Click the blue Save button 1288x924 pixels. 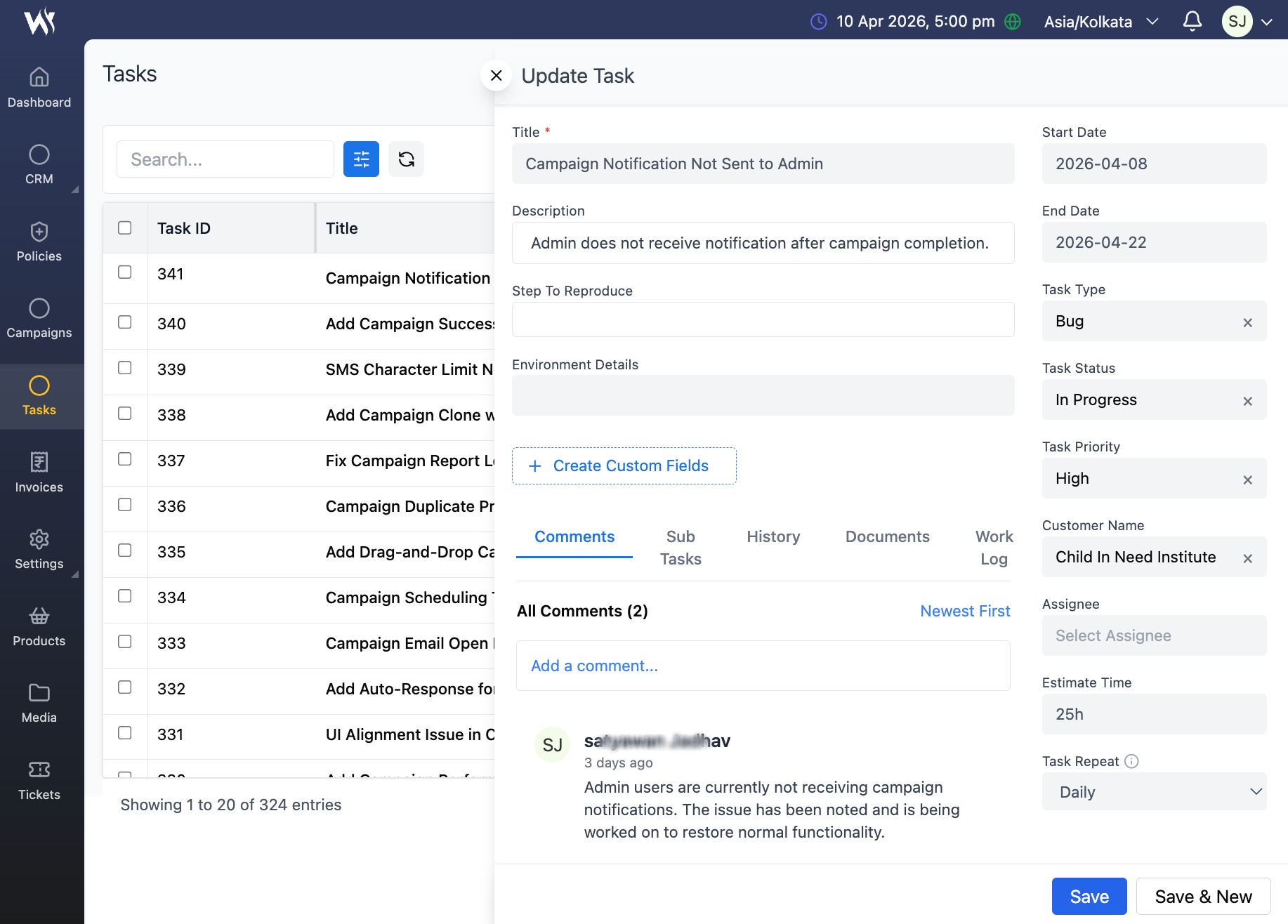[1089, 897]
